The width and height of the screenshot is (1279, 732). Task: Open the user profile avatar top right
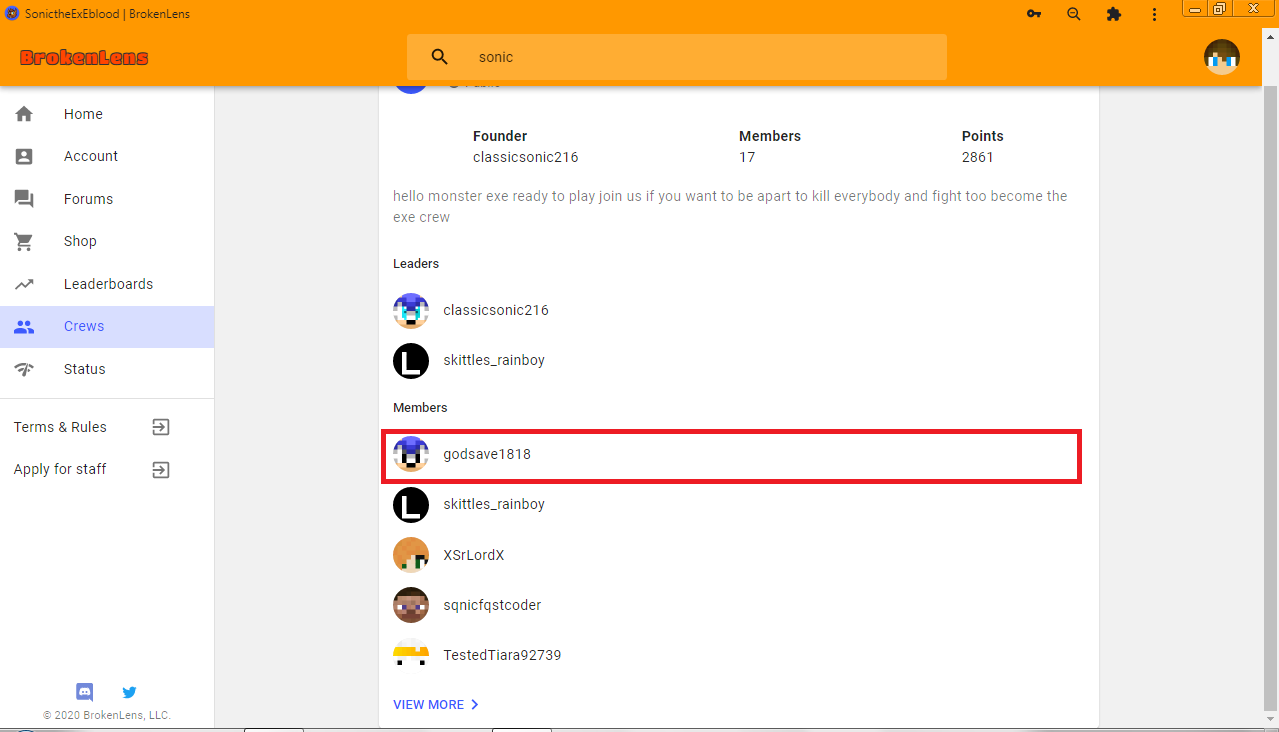click(1222, 57)
